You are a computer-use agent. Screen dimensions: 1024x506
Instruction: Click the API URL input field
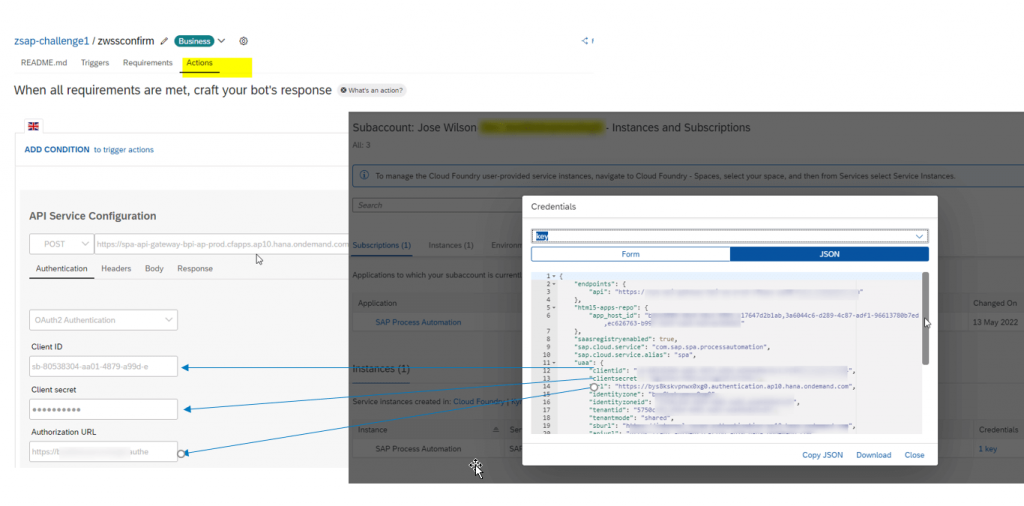(222, 244)
